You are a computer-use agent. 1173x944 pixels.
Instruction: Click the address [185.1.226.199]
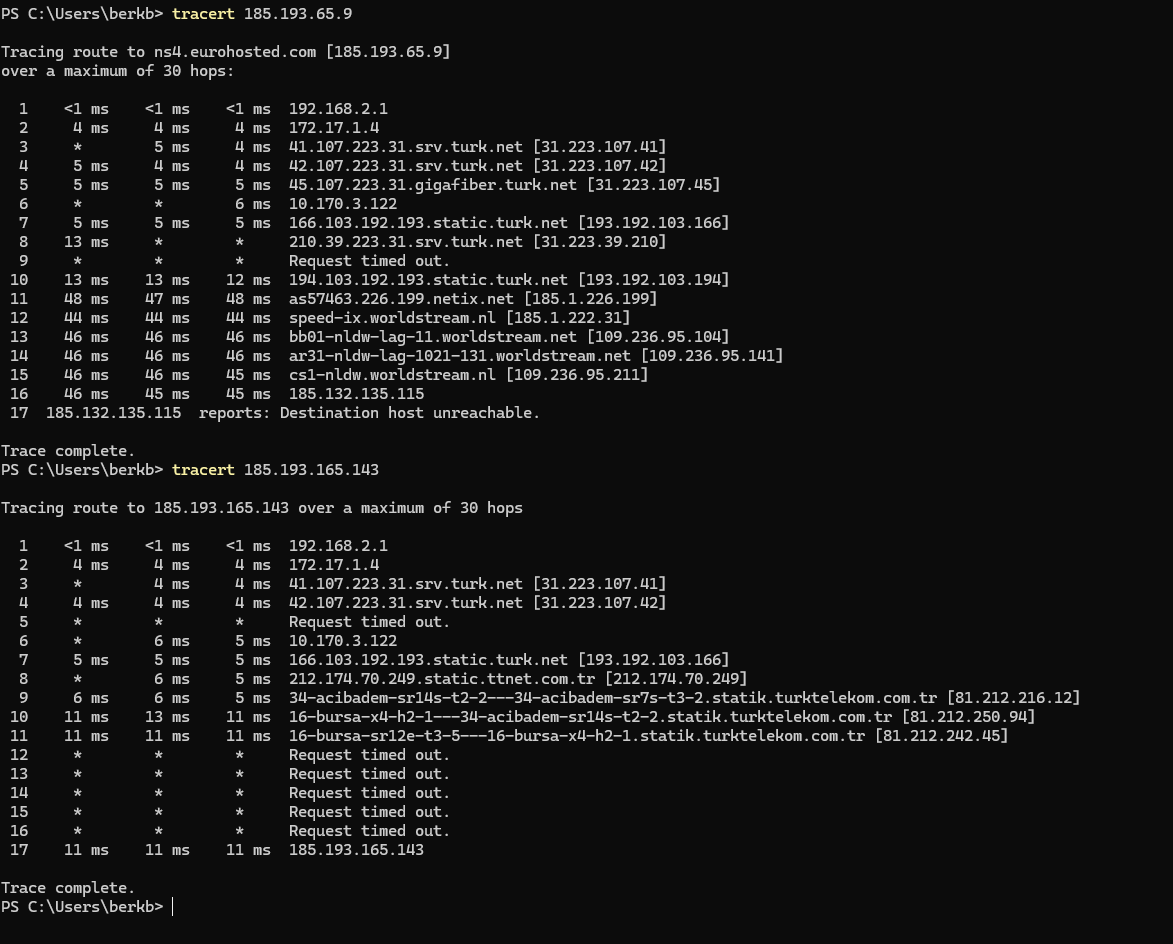[x=590, y=298]
